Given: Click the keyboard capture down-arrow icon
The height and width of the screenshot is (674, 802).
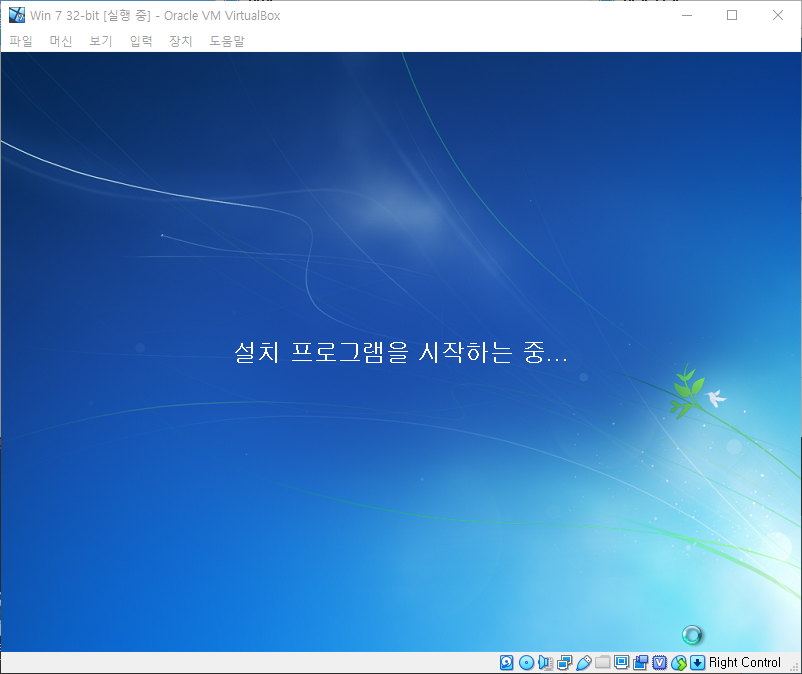Looking at the screenshot, I should (698, 663).
